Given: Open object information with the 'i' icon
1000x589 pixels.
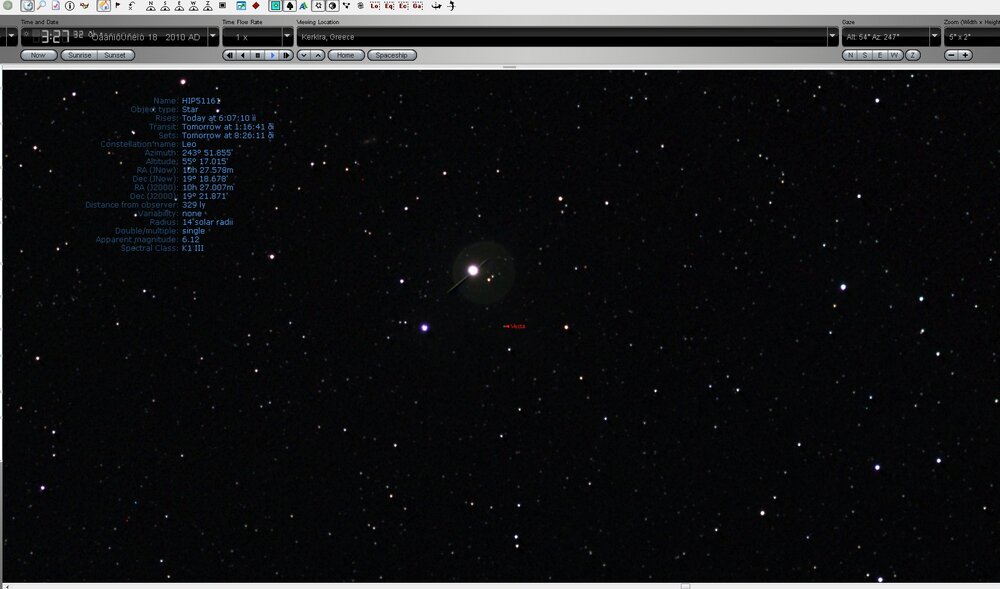Looking at the screenshot, I should pyautogui.click(x=69, y=6).
